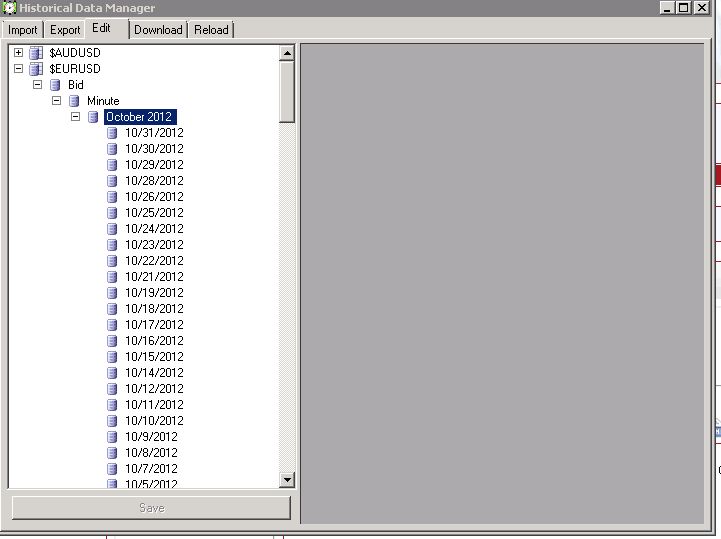Collapse the Bid node

[x=38, y=85]
